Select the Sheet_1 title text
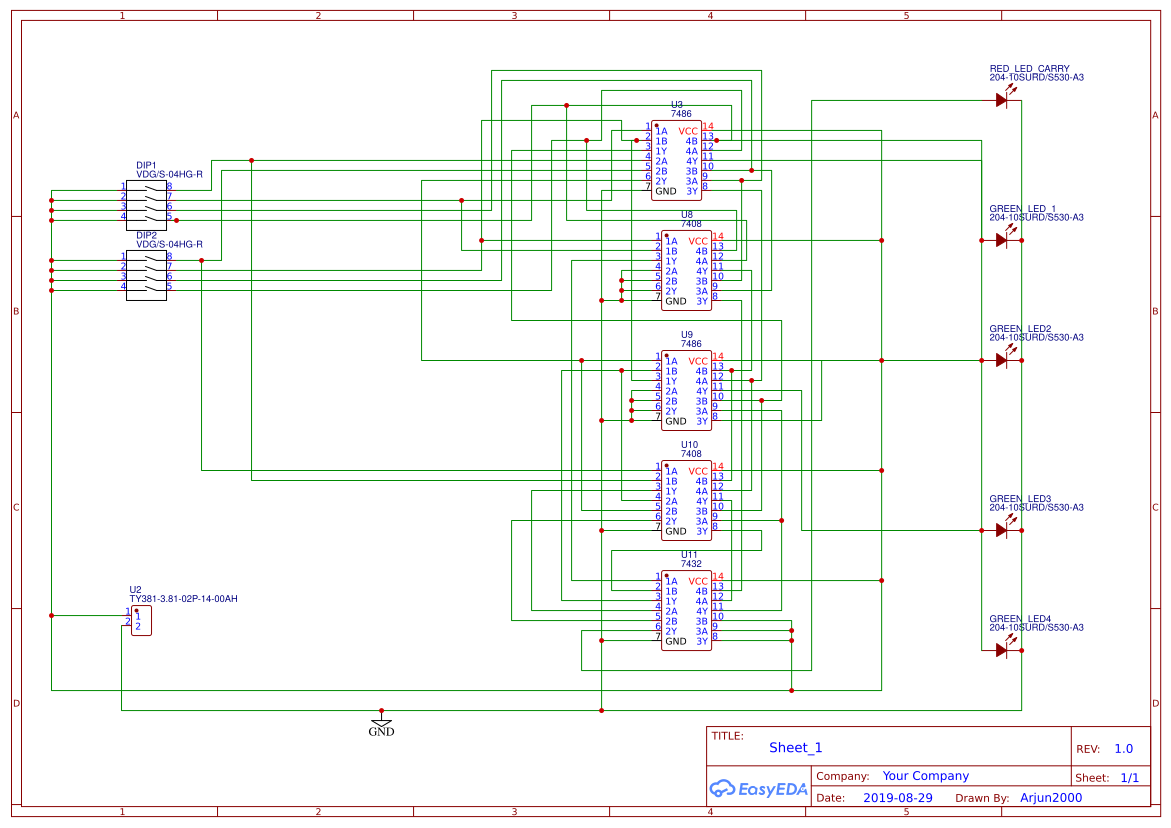This screenshot has width=1171, height=828. [x=795, y=747]
